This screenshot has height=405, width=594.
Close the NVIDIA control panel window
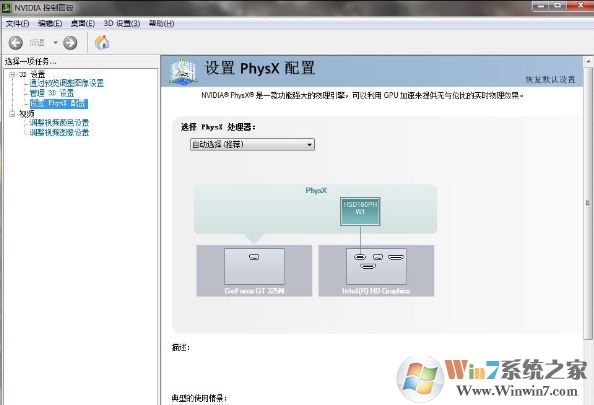pyautogui.click(x=580, y=6)
